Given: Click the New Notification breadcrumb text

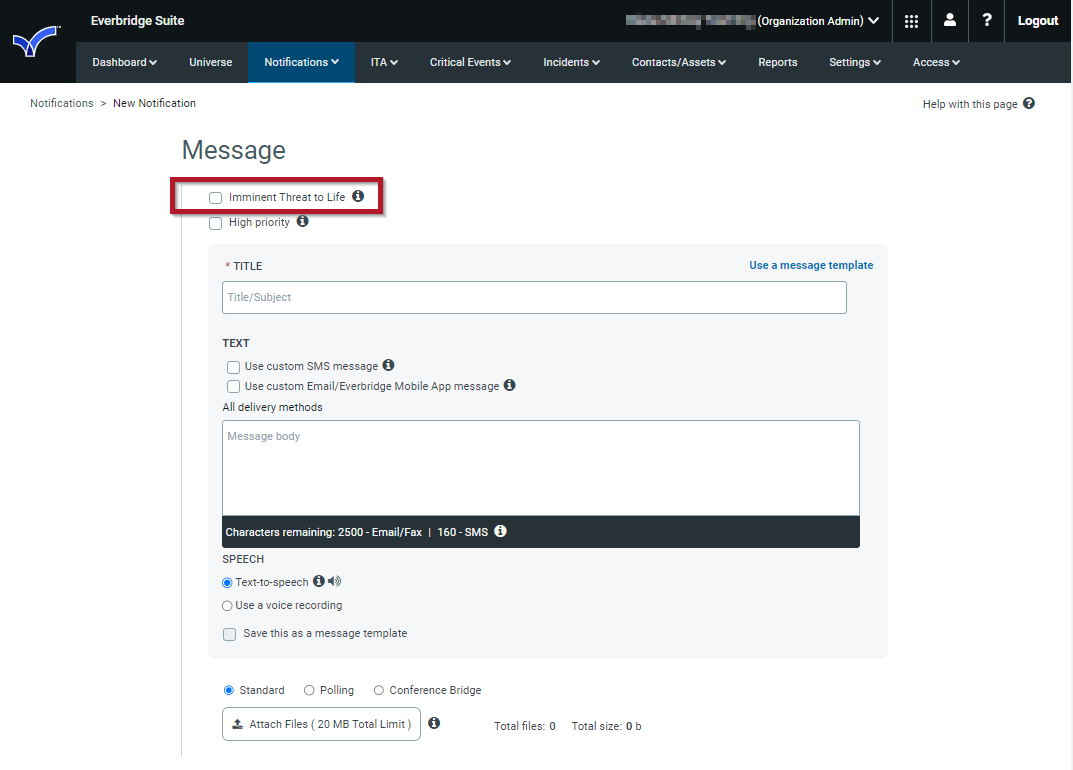Looking at the screenshot, I should (154, 103).
